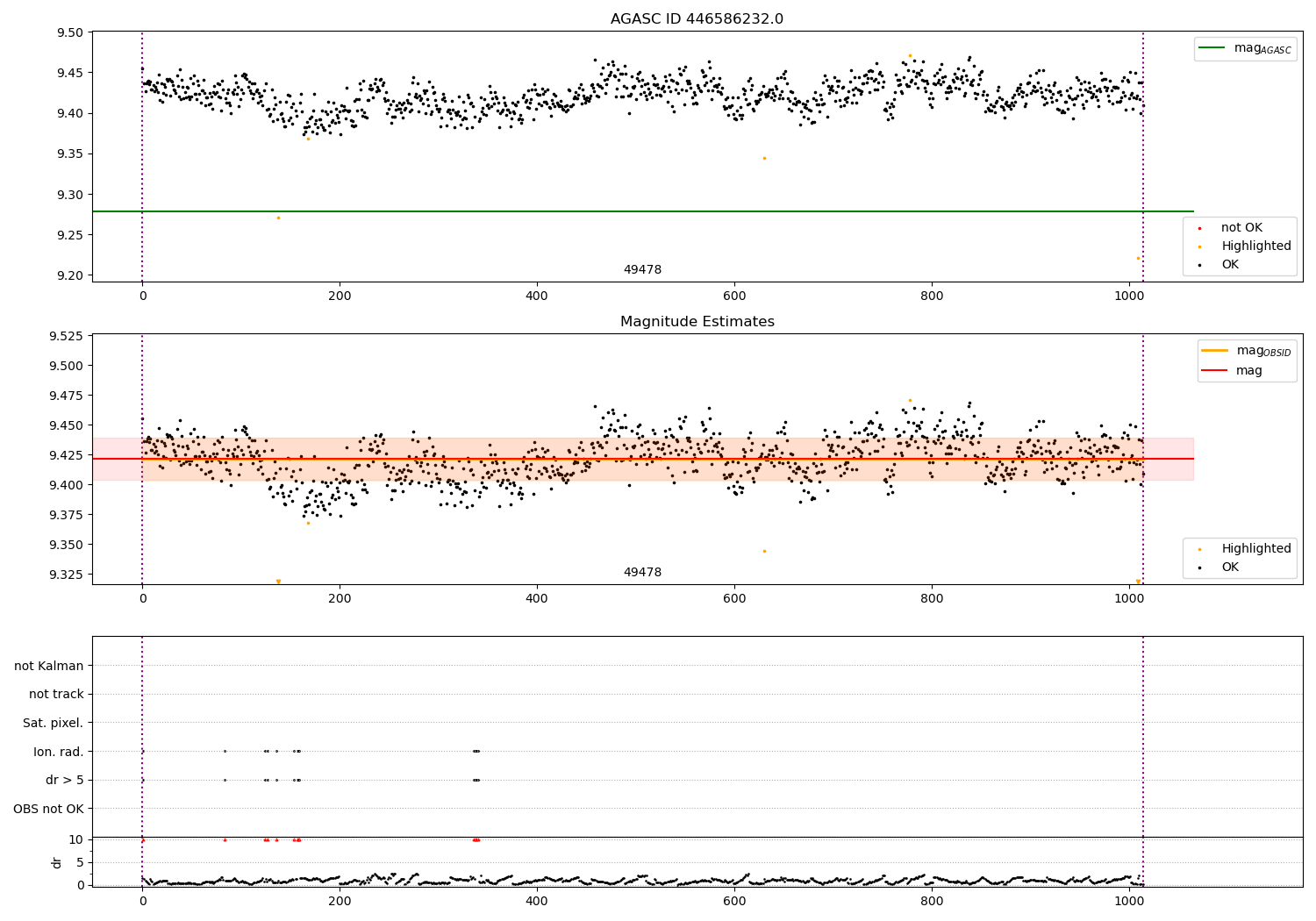Click the 'Magnitude Estimates' title
Screen dimensions: 1316x921
pos(697,322)
